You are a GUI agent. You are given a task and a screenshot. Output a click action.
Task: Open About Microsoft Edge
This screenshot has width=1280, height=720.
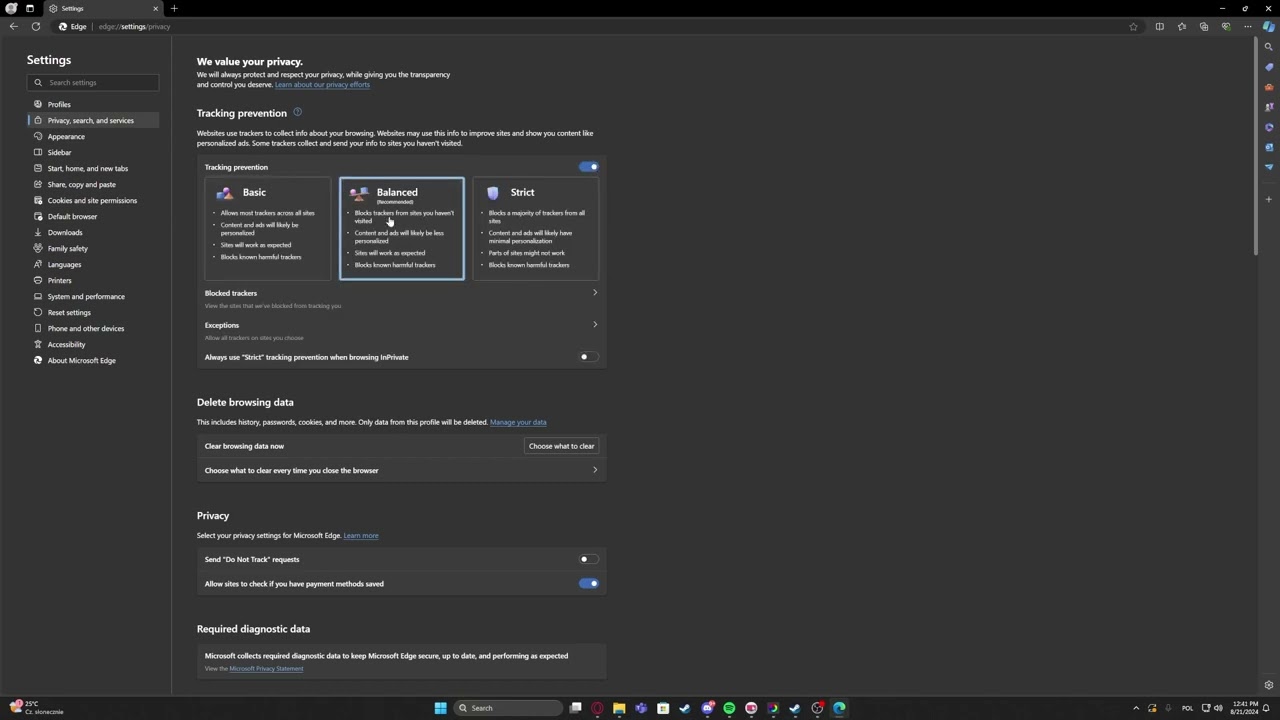[81, 360]
